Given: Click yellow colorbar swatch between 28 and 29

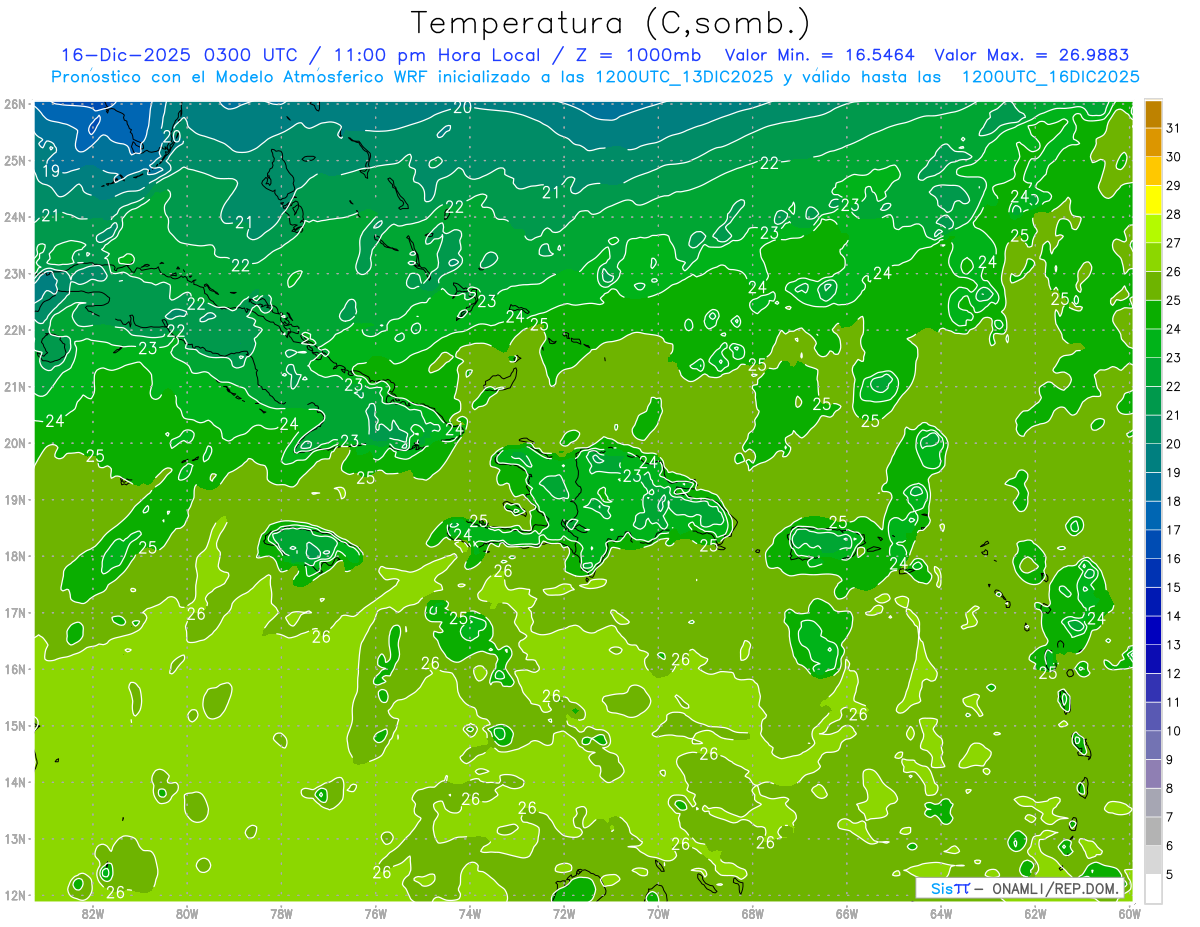Looking at the screenshot, I should click(x=1154, y=200).
